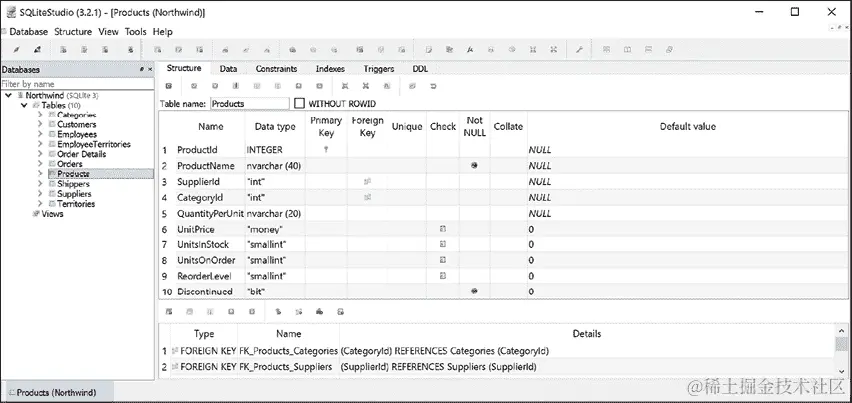Switch to the Indexes tab
Image resolution: width=852 pixels, height=403 pixels.
click(x=330, y=69)
